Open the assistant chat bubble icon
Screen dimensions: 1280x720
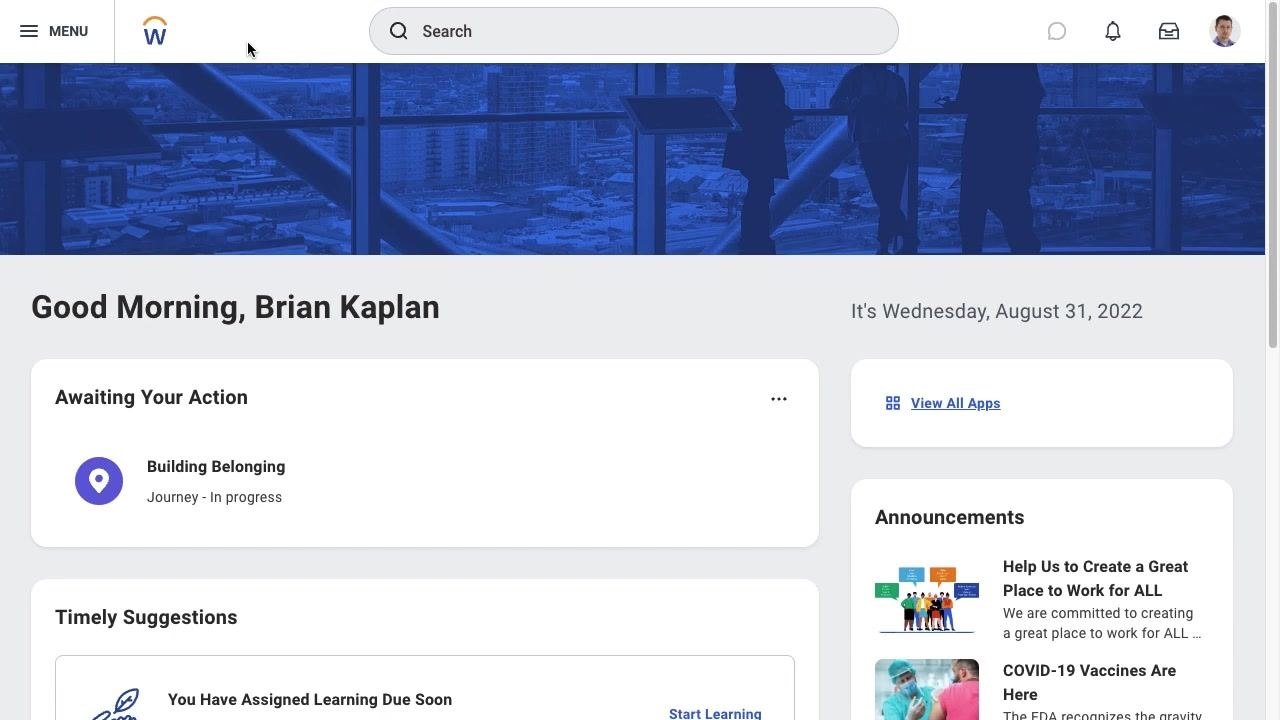[1057, 31]
